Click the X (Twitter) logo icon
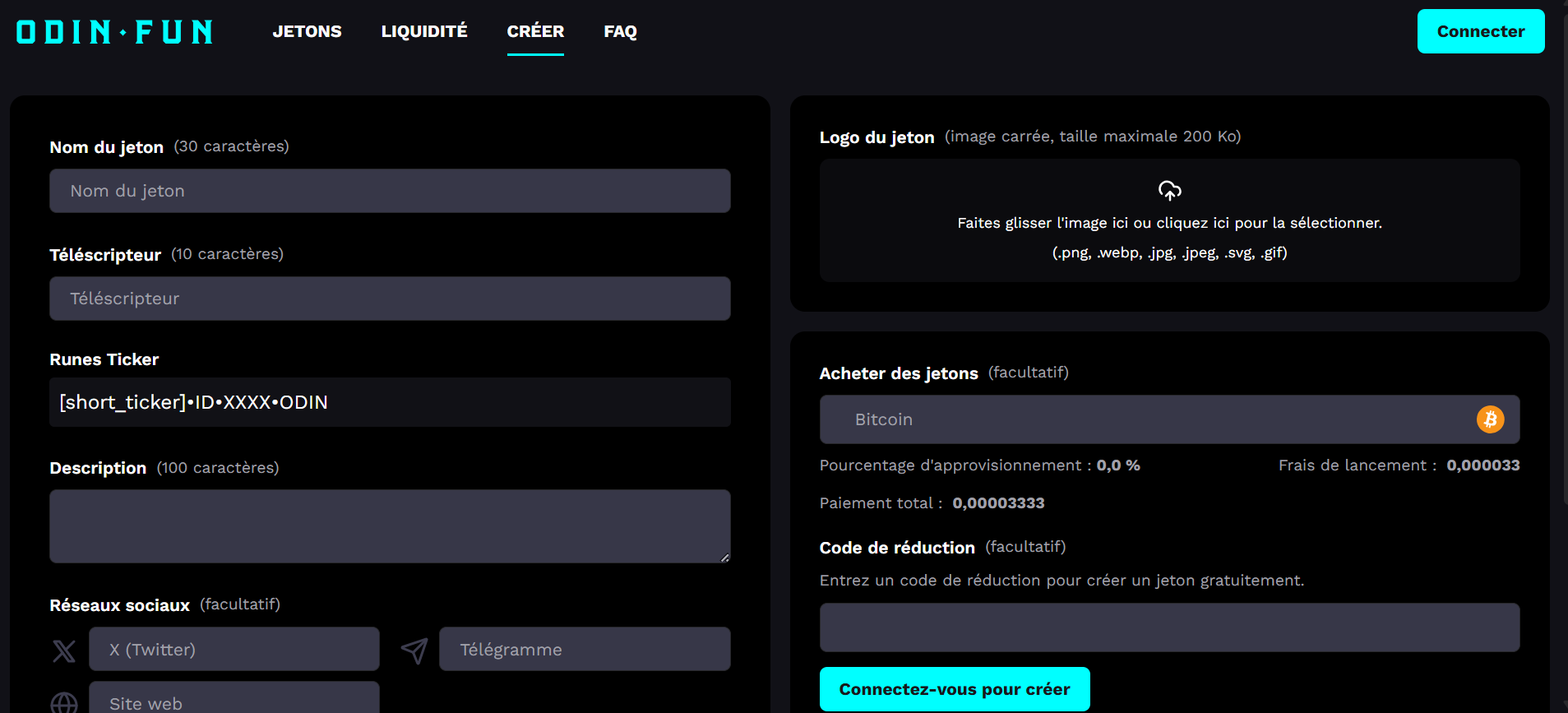This screenshot has height=713, width=1568. (64, 650)
